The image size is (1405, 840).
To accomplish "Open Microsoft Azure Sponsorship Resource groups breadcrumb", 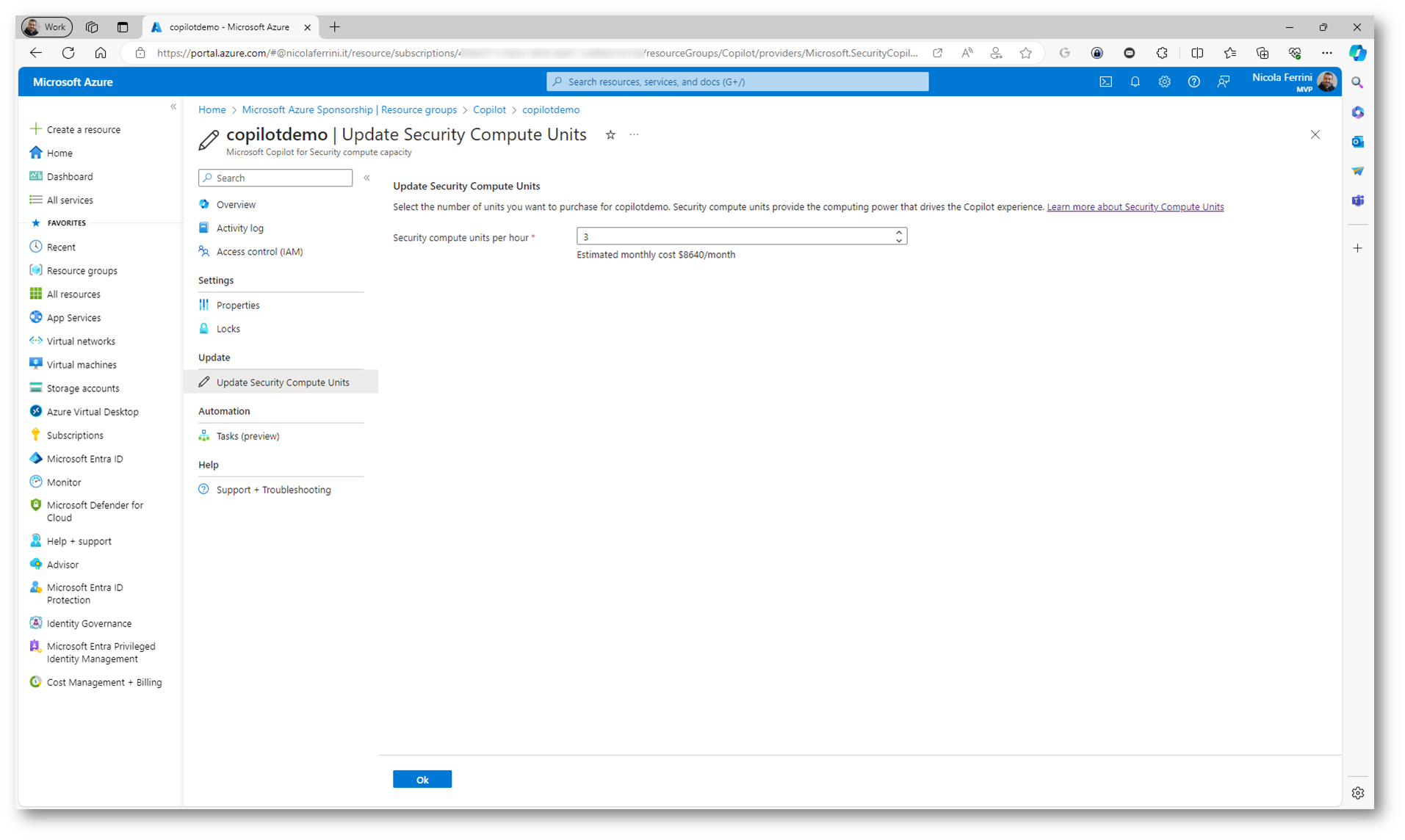I will (x=349, y=109).
